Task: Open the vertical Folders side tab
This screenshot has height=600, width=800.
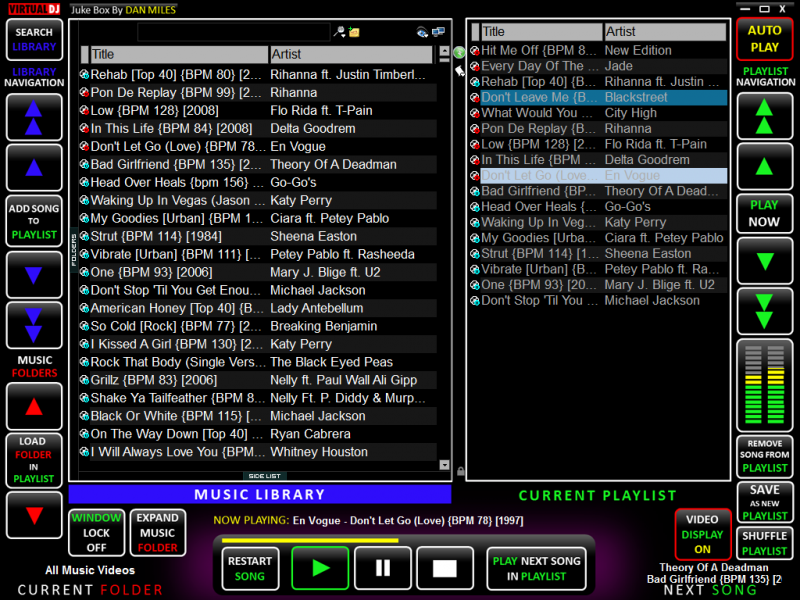Action: [x=73, y=250]
